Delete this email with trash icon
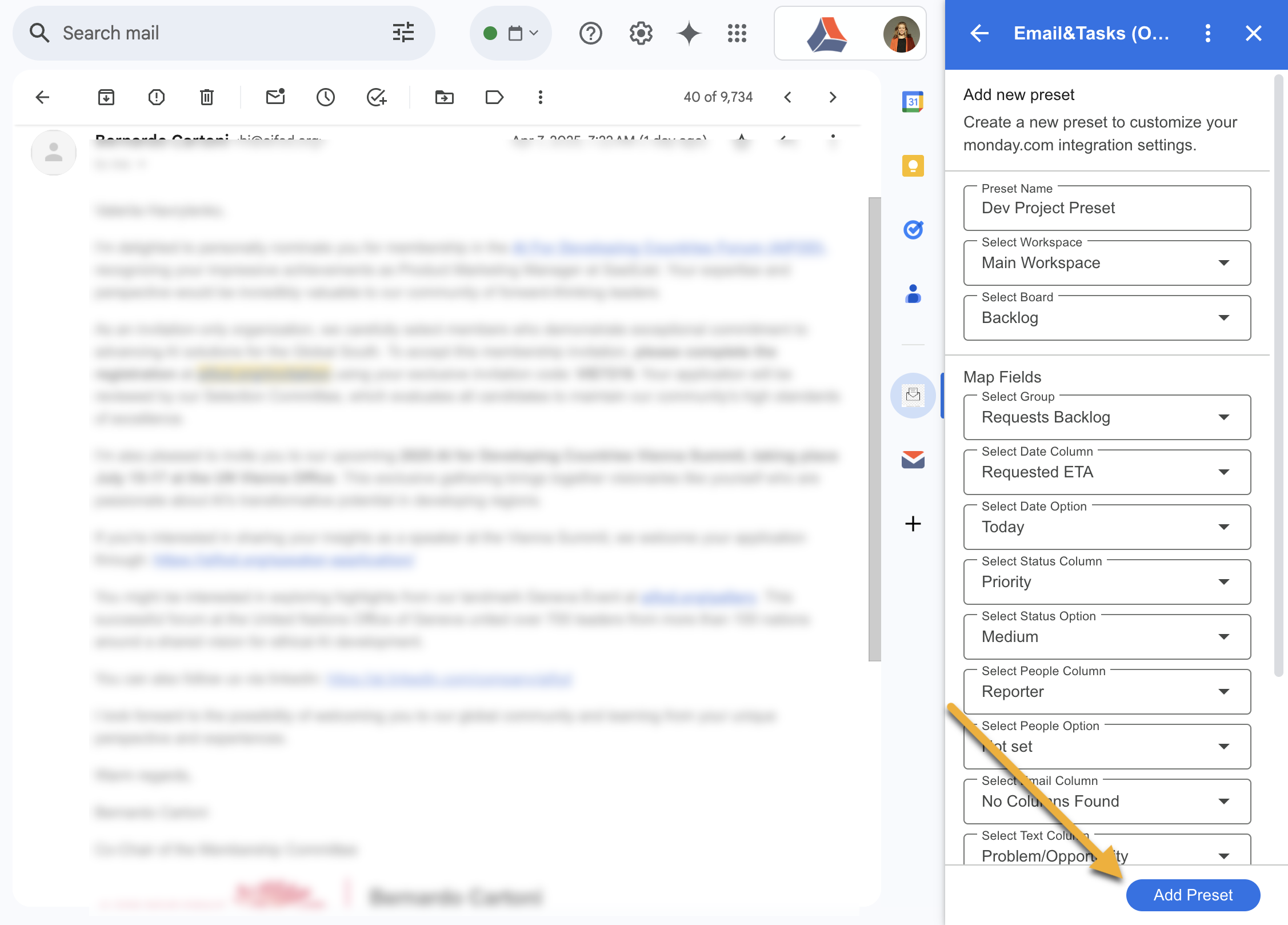 [x=207, y=97]
